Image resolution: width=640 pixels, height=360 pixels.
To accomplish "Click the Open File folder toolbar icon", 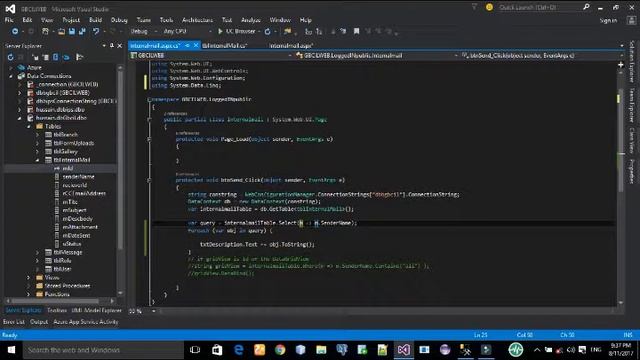I will click(x=61, y=31).
